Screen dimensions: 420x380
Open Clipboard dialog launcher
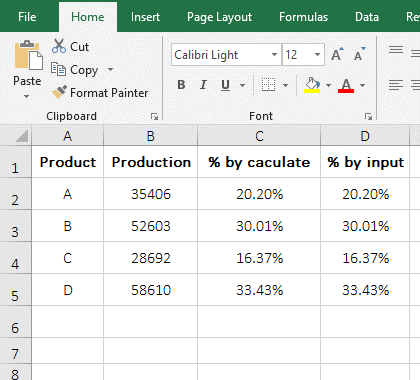[154, 116]
